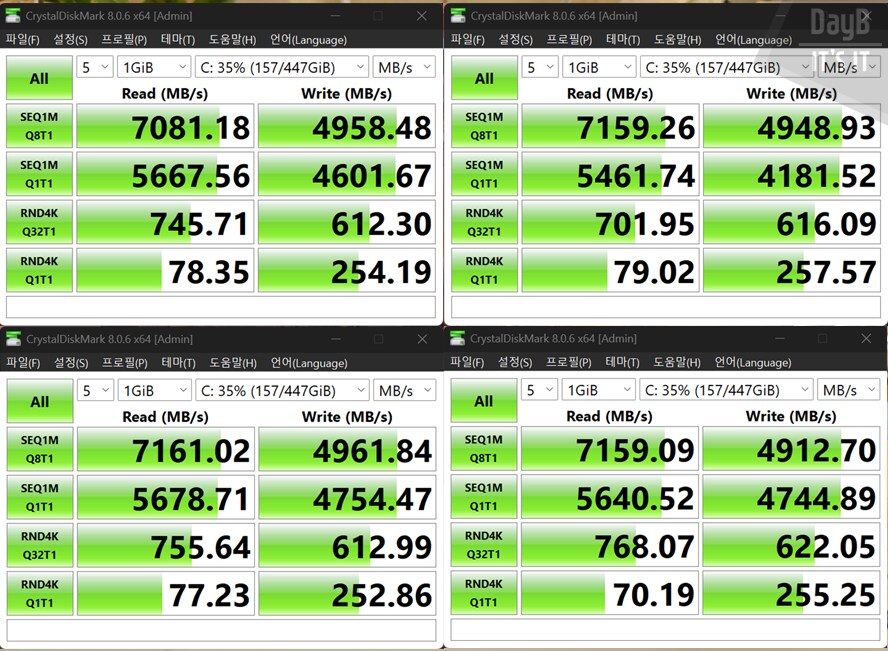Open the test count dropdown showing 5

point(94,66)
